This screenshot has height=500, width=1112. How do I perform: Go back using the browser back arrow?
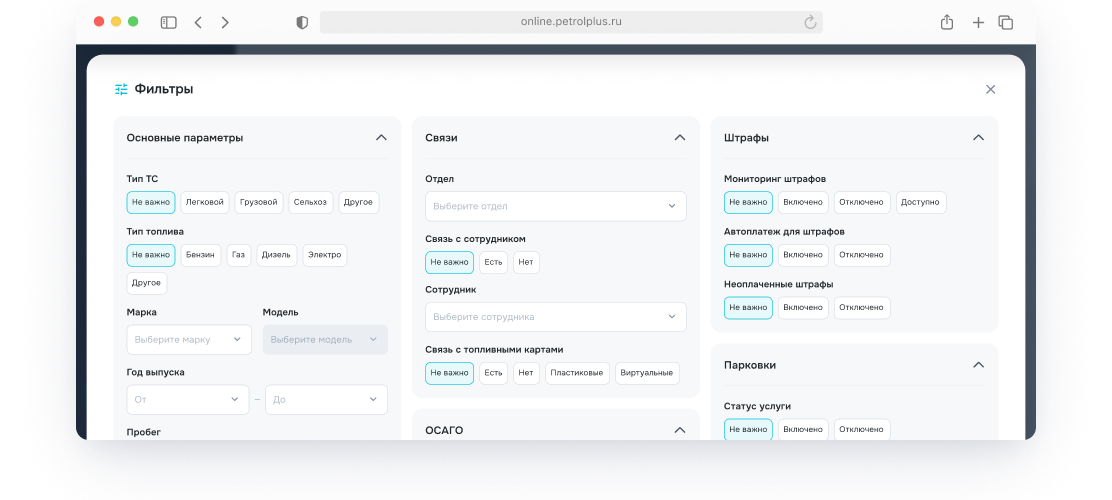pyautogui.click(x=198, y=22)
